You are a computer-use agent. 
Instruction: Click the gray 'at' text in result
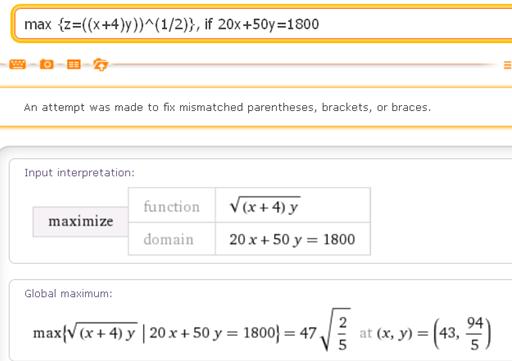pos(366,333)
